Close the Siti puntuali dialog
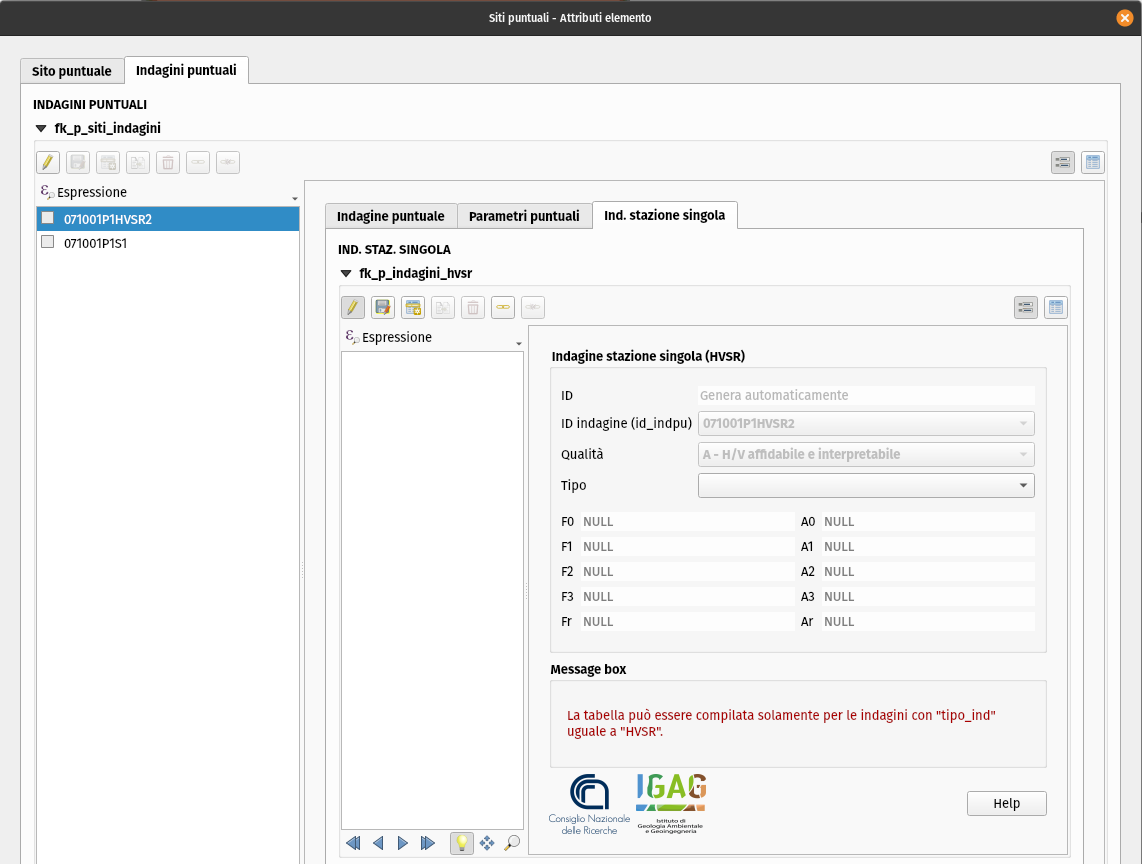 coord(1125,17)
